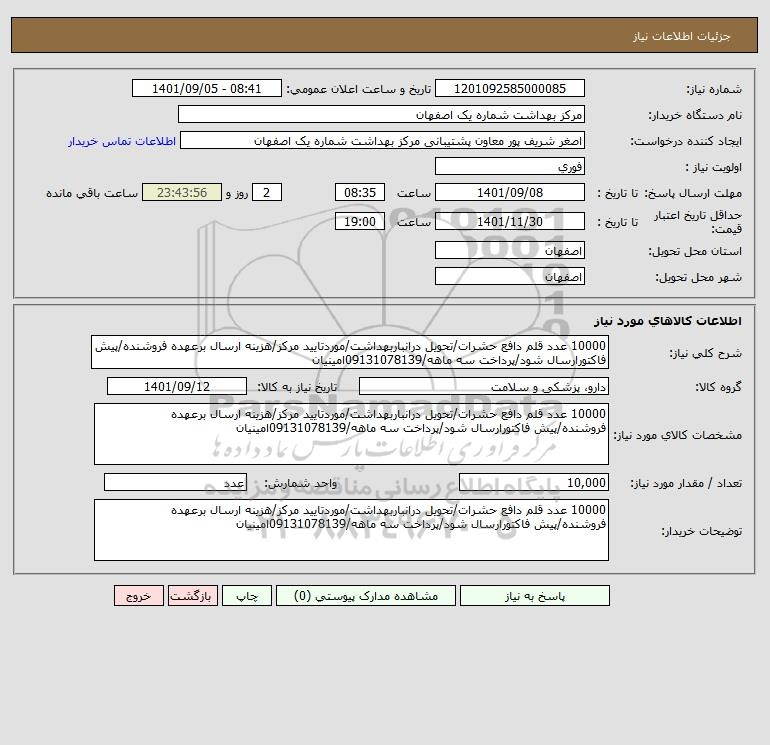The image size is (770, 745).
Task: Click the شرح کلی نیاز label
Action: 706,354
